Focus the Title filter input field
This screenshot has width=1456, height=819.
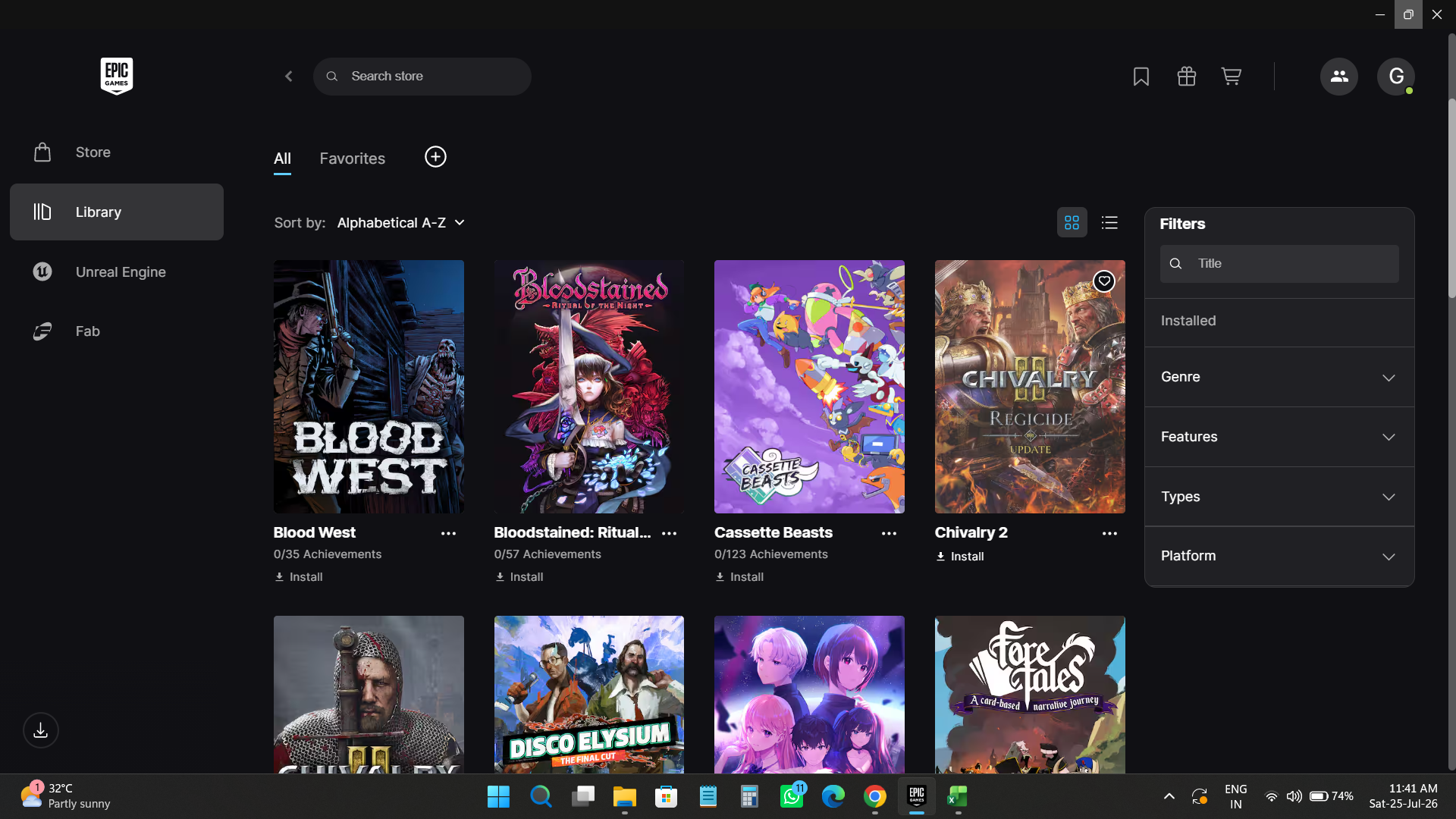(x=1279, y=264)
